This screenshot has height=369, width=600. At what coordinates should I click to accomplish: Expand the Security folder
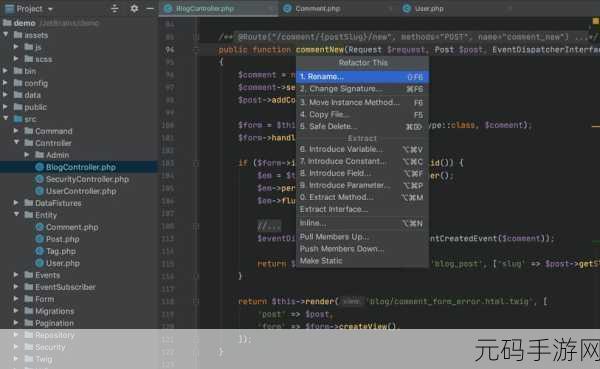pos(16,347)
